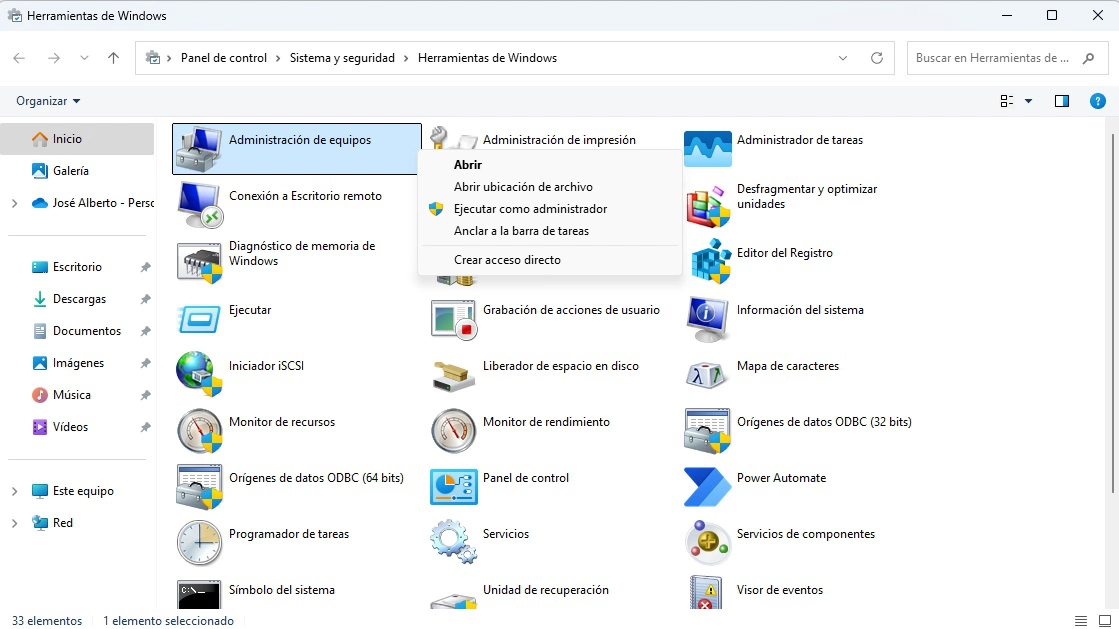Go to Panel de control breadcrumb
1119x629 pixels.
(224, 59)
